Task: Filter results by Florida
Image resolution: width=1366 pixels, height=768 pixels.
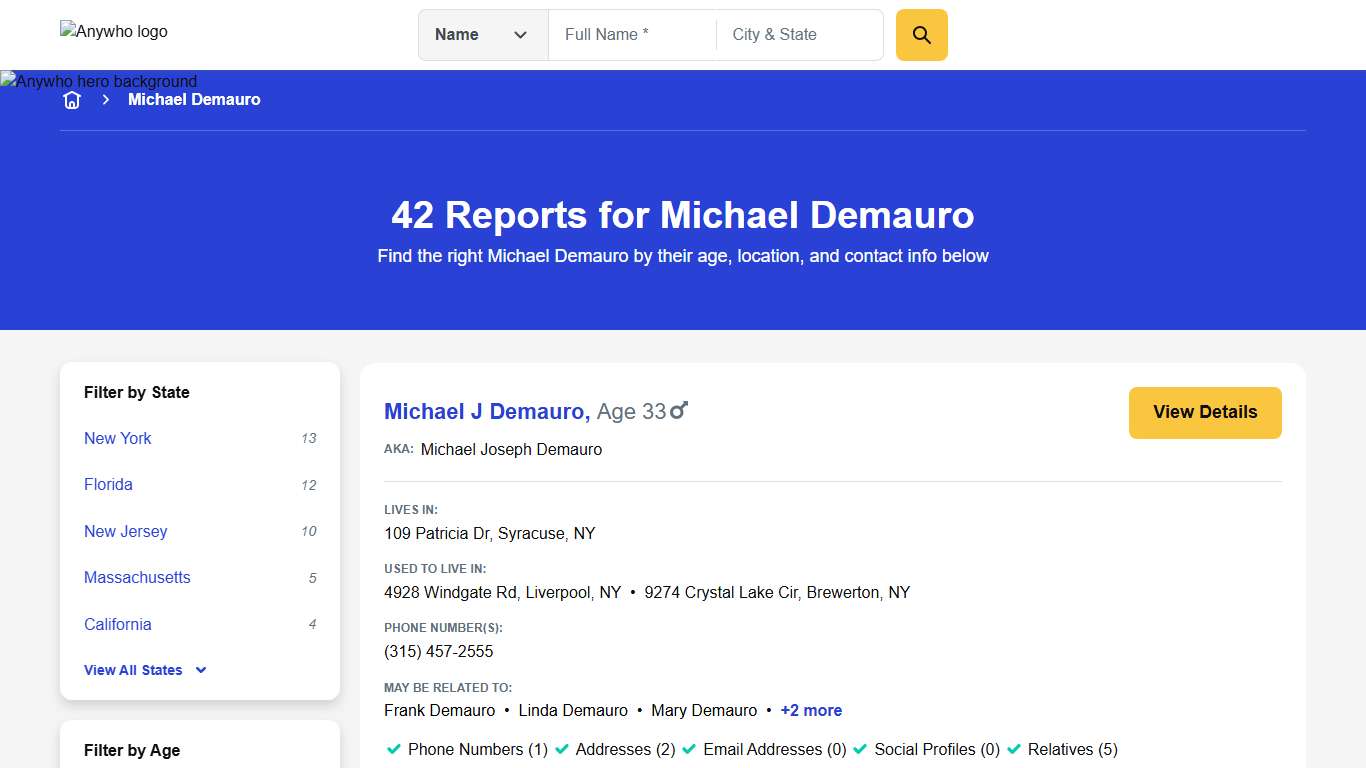Action: click(108, 484)
